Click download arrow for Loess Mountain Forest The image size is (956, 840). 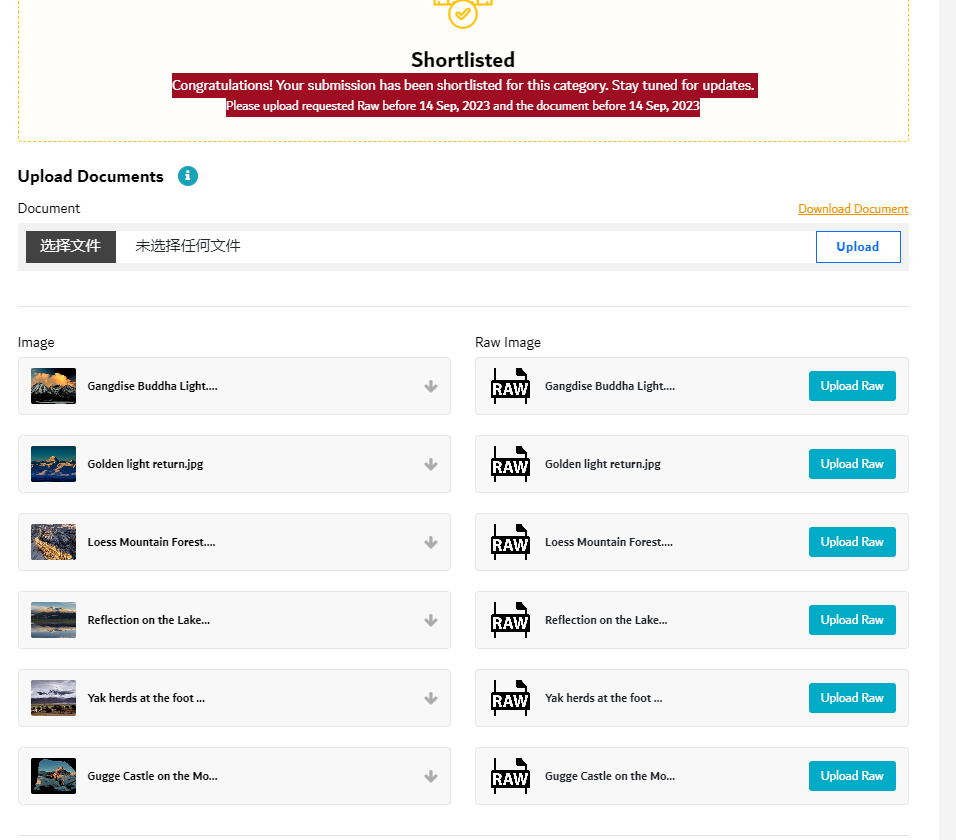pyautogui.click(x=431, y=543)
